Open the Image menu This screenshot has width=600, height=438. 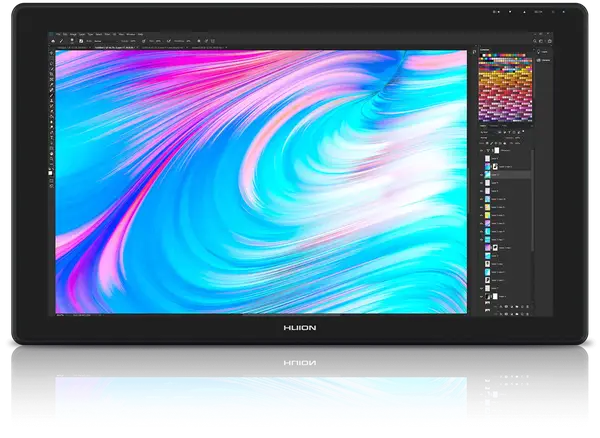(73, 34)
